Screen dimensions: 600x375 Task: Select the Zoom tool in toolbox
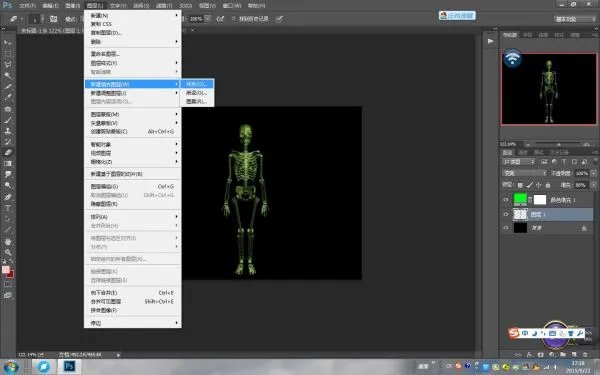point(8,253)
